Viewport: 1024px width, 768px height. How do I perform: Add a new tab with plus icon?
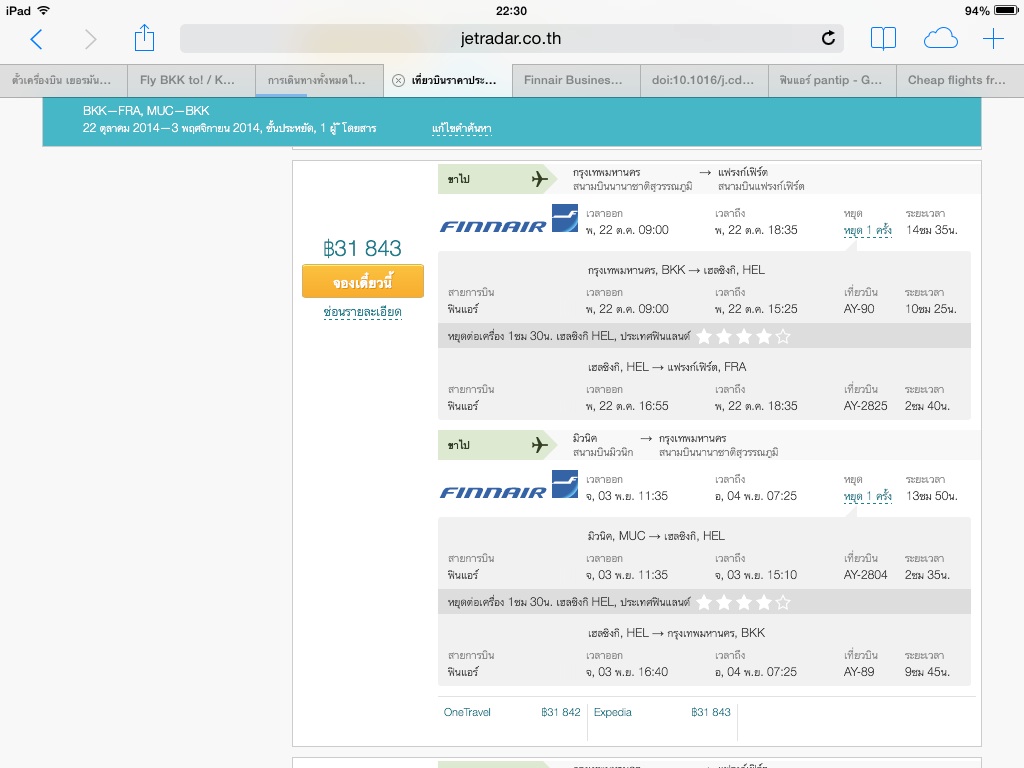[x=993, y=39]
